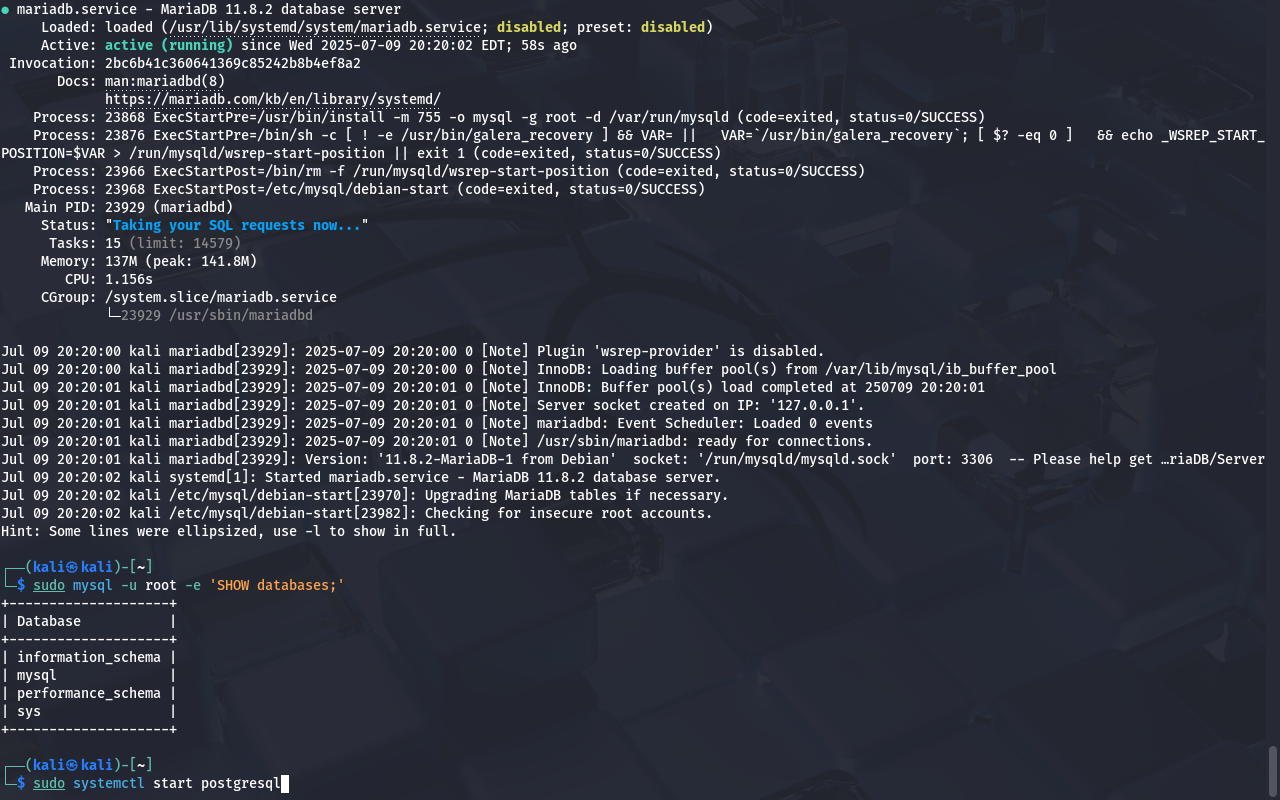Click log text "Plugin 'wsrep-provider' is disabled."
The height and width of the screenshot is (800, 1280).
coord(681,351)
